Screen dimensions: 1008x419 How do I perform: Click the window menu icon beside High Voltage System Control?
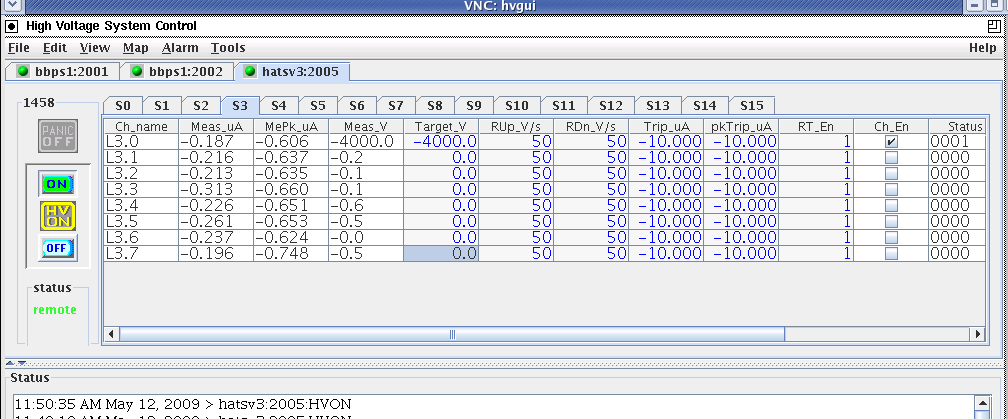[x=12, y=26]
